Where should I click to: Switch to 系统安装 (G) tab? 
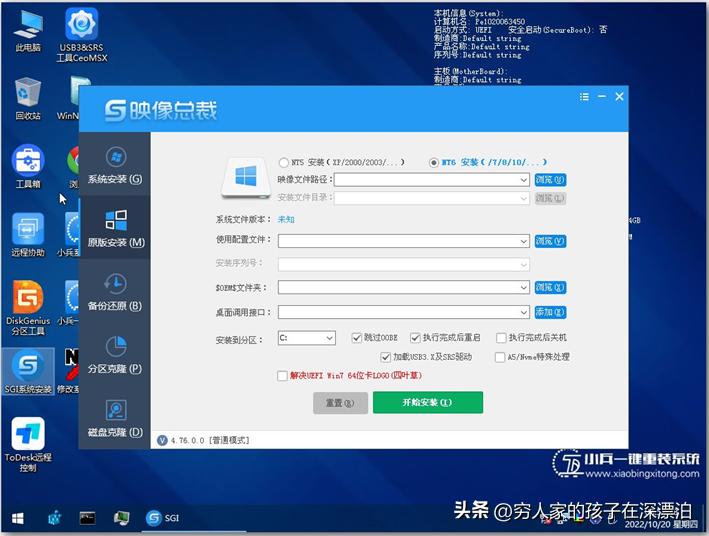pyautogui.click(x=115, y=165)
